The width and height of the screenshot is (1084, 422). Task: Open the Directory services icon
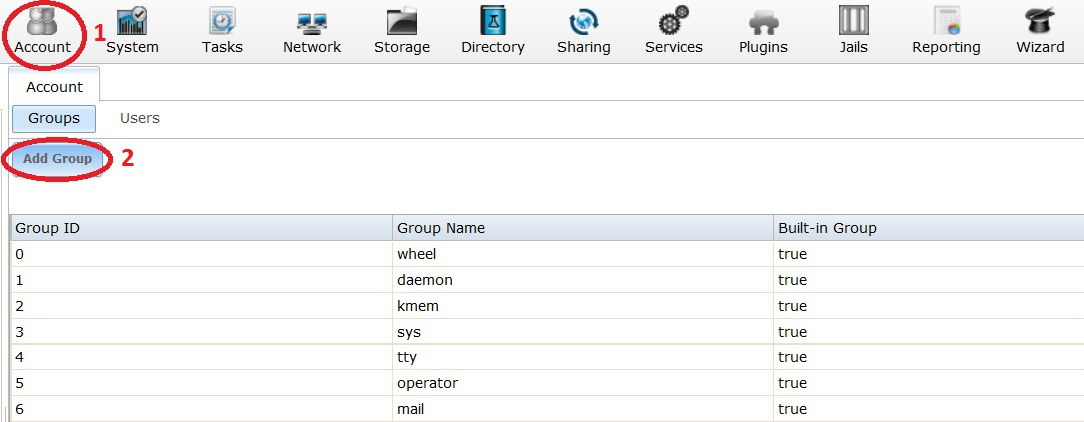click(x=493, y=22)
